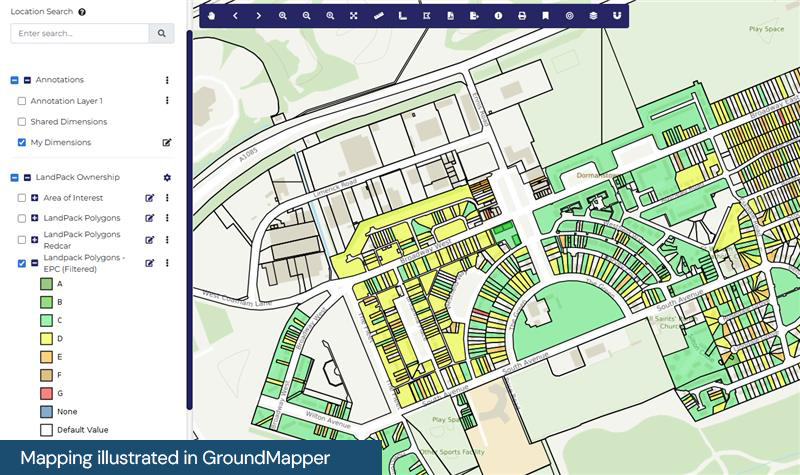
Task: Select the ruler measure tool
Action: [x=378, y=16]
